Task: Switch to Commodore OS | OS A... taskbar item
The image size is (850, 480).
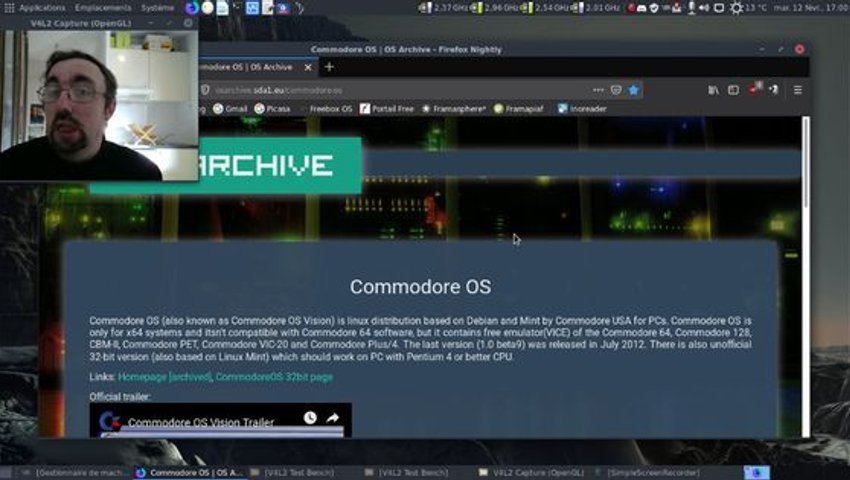Action: pos(190,473)
